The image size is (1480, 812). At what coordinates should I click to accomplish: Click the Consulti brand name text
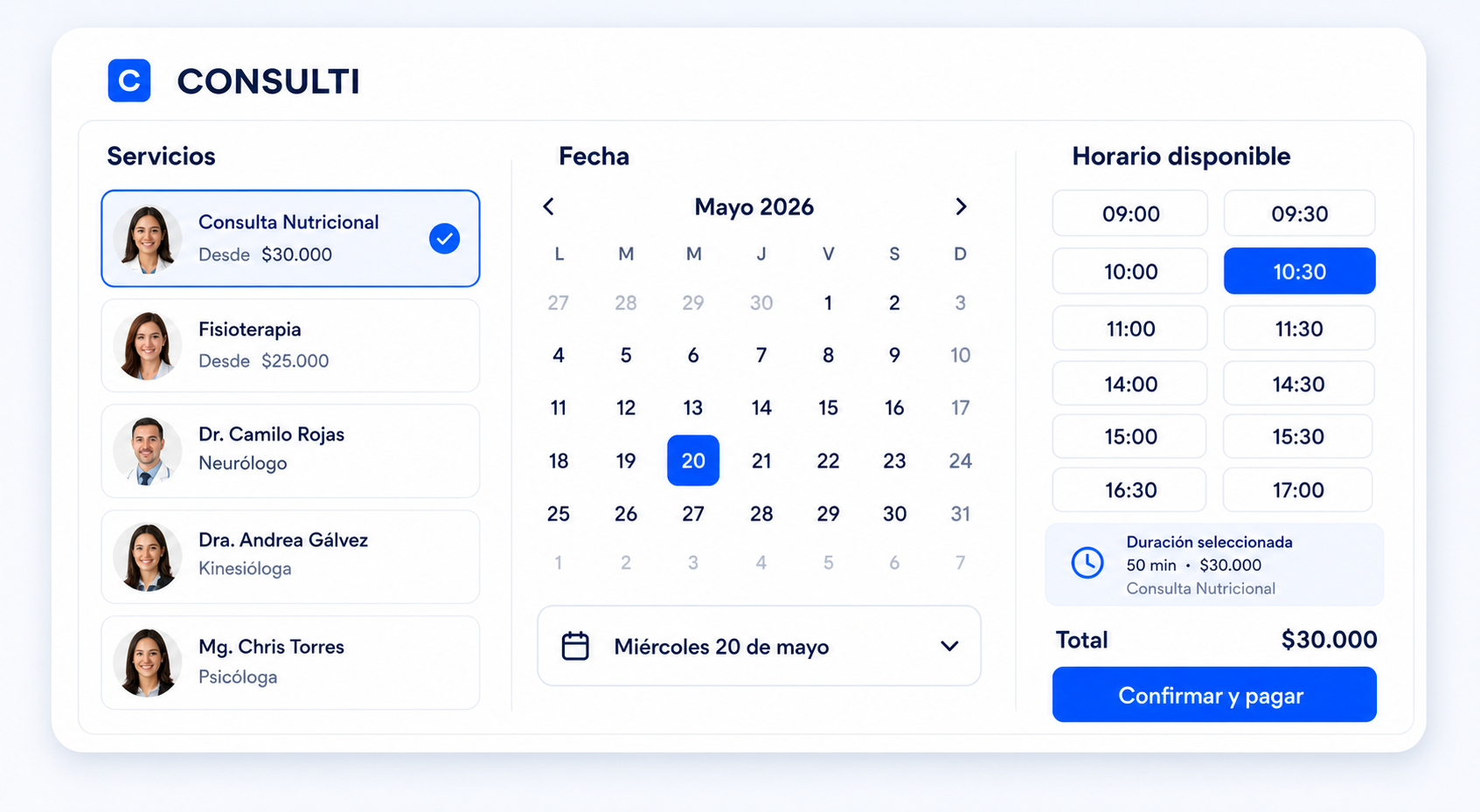tap(268, 81)
